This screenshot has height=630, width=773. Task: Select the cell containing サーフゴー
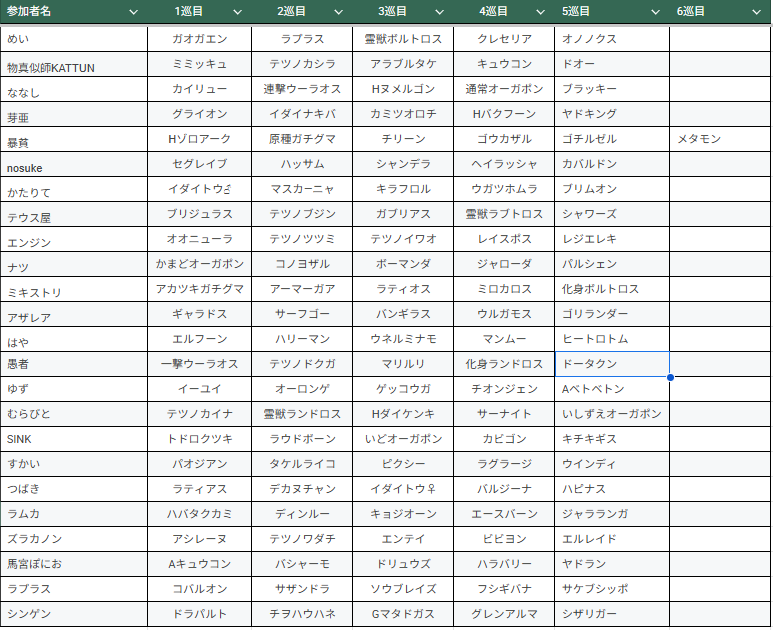click(302, 314)
